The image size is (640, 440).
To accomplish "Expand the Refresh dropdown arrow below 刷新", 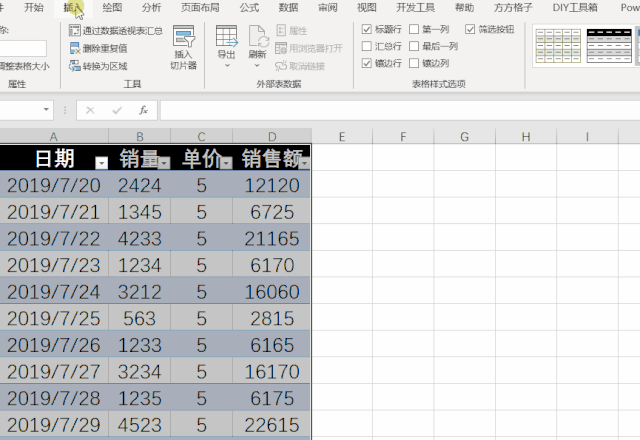I will coord(257,65).
